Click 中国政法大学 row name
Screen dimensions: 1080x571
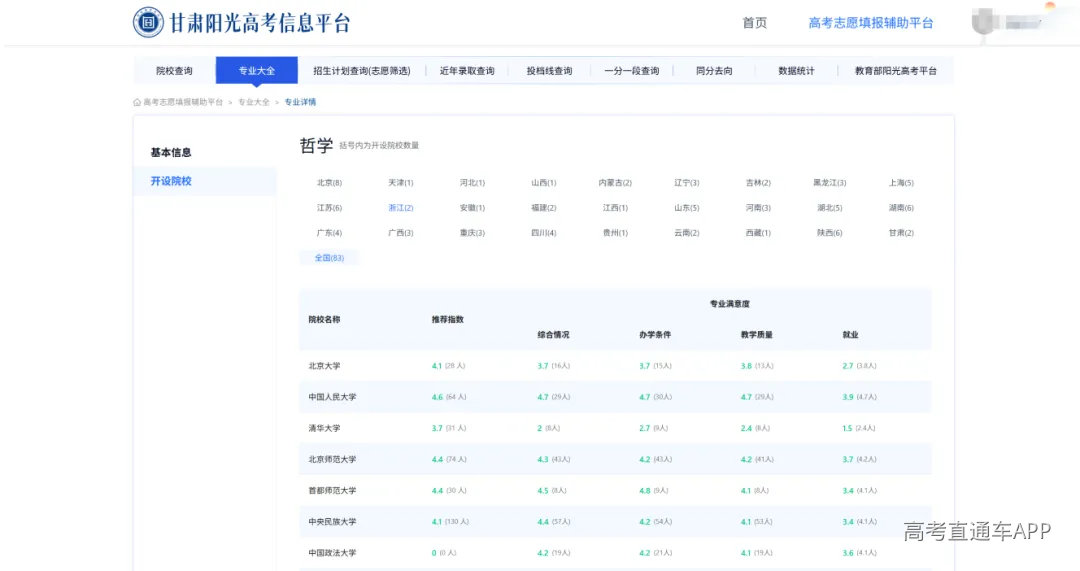tap(332, 552)
